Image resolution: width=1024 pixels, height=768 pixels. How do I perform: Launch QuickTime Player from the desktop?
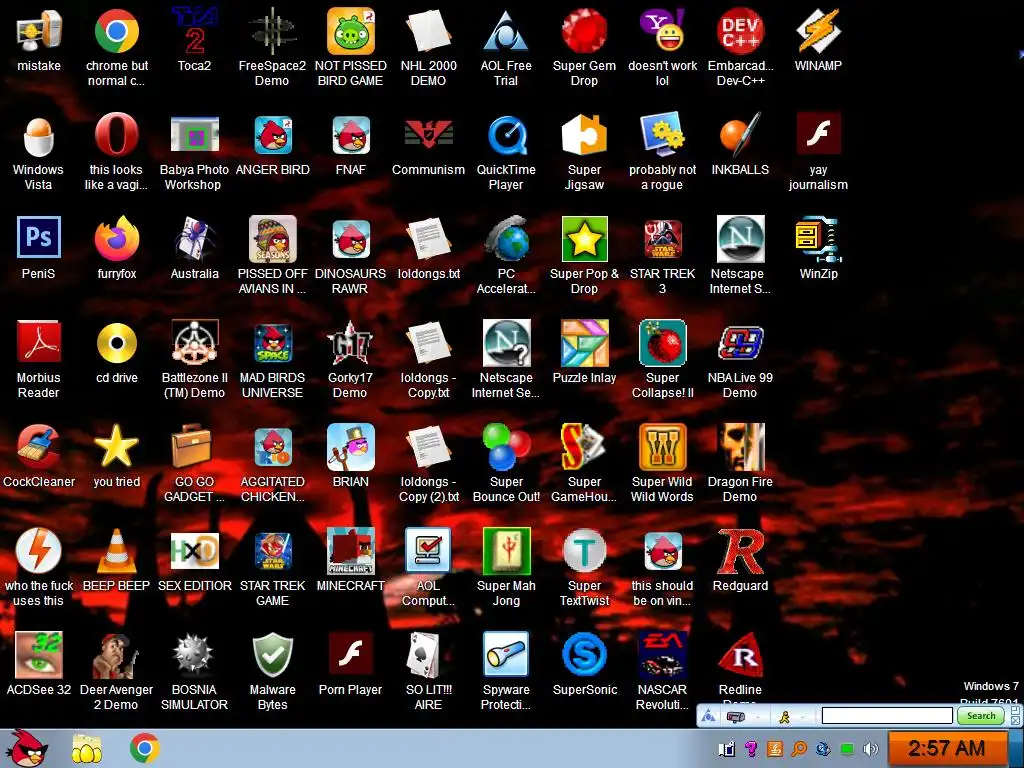pos(505,135)
